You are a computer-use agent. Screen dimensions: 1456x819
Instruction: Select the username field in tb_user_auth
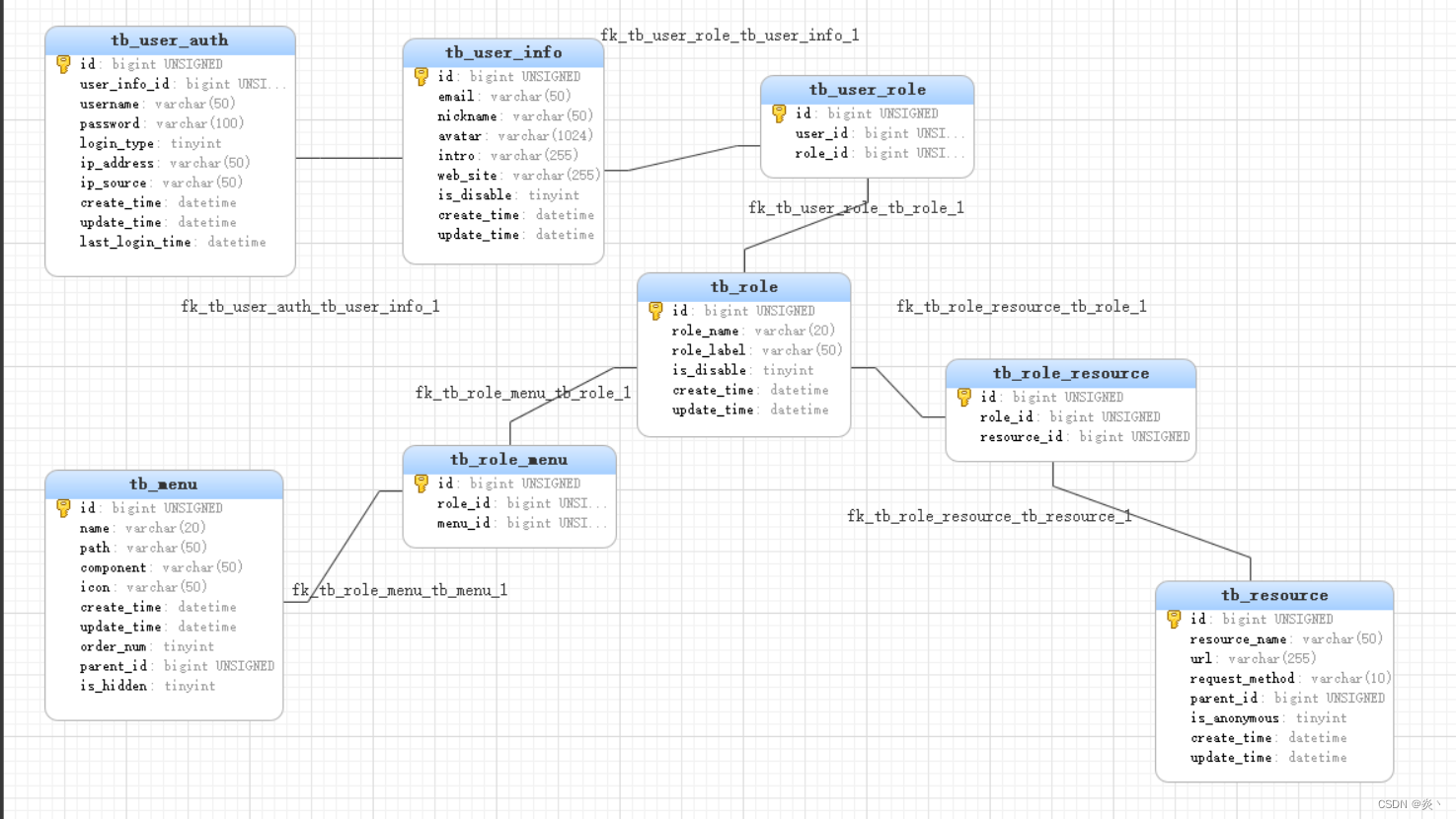click(x=157, y=104)
